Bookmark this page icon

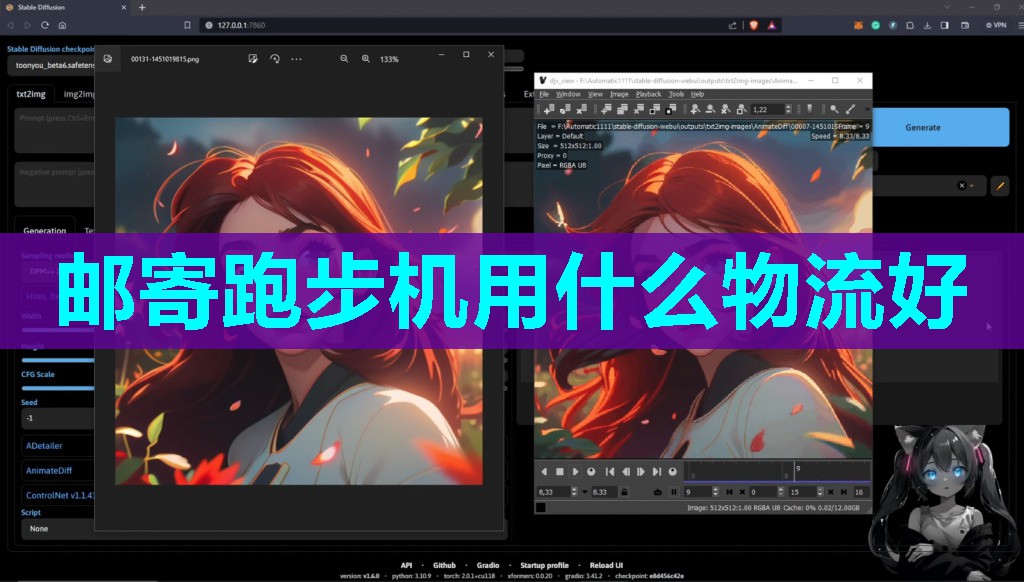pyautogui.click(x=187, y=25)
